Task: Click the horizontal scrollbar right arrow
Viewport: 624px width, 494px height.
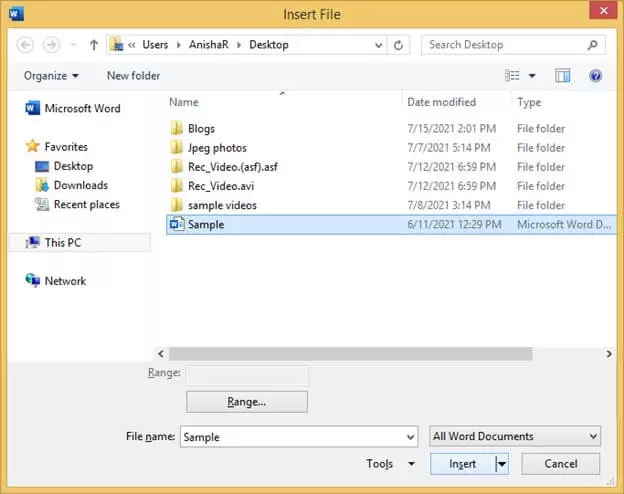Action: (x=609, y=353)
